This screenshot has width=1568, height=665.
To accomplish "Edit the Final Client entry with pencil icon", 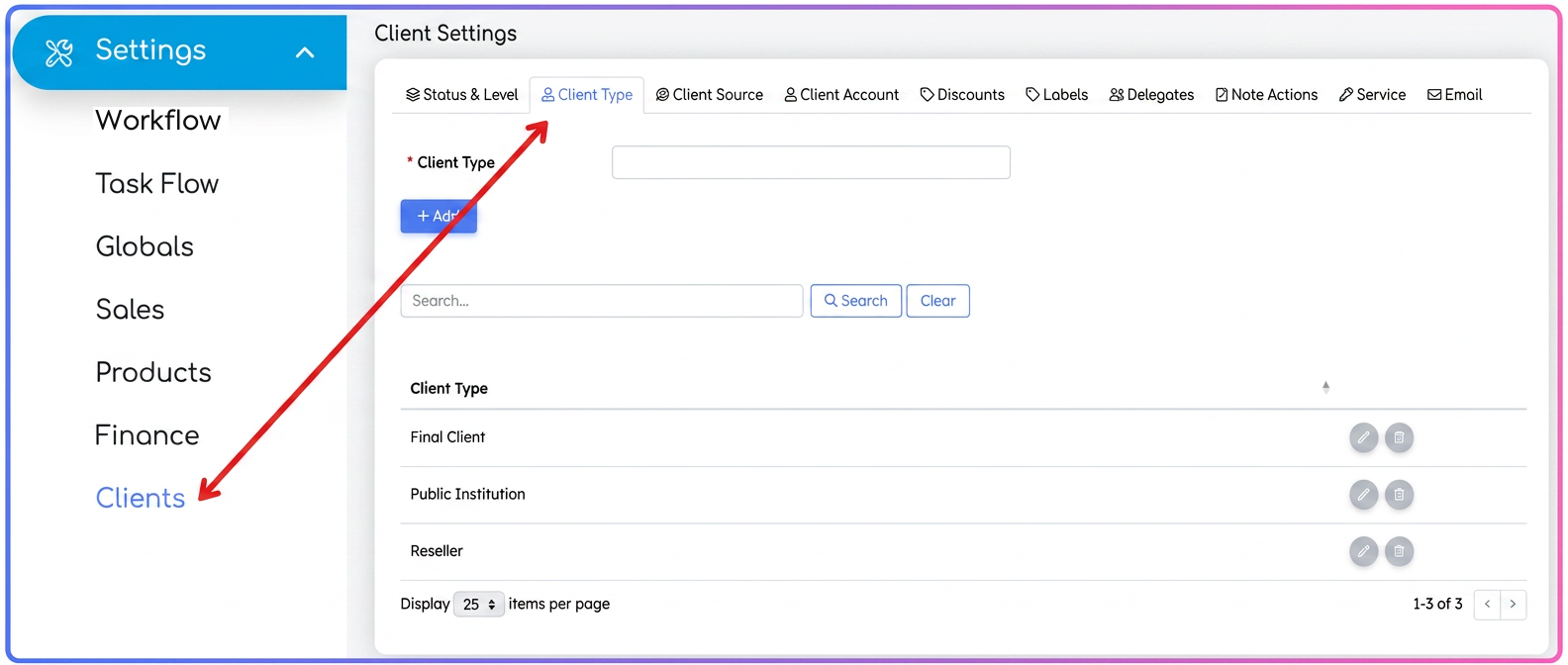I will (x=1363, y=437).
